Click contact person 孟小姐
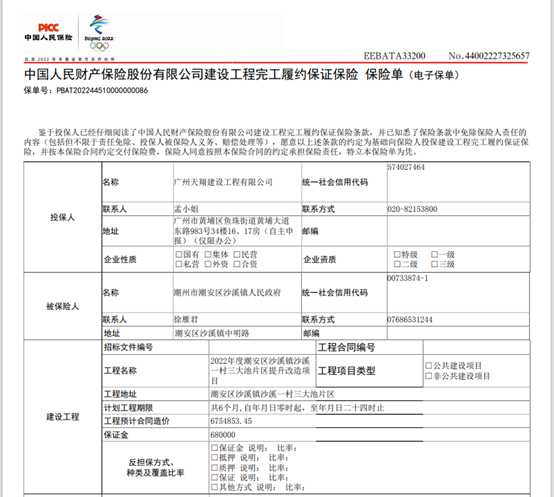 [186, 209]
